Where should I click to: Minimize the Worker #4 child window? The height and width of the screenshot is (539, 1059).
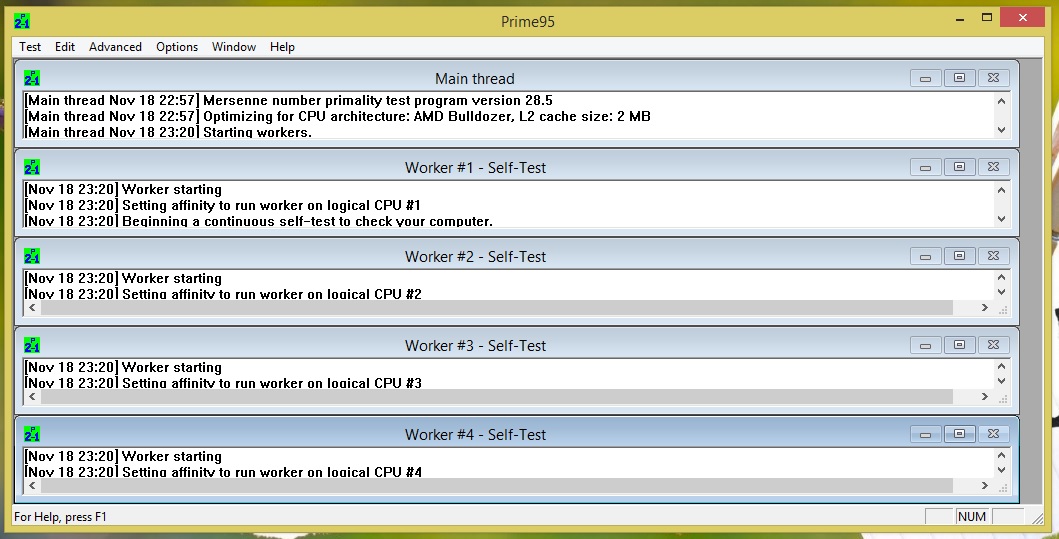925,434
